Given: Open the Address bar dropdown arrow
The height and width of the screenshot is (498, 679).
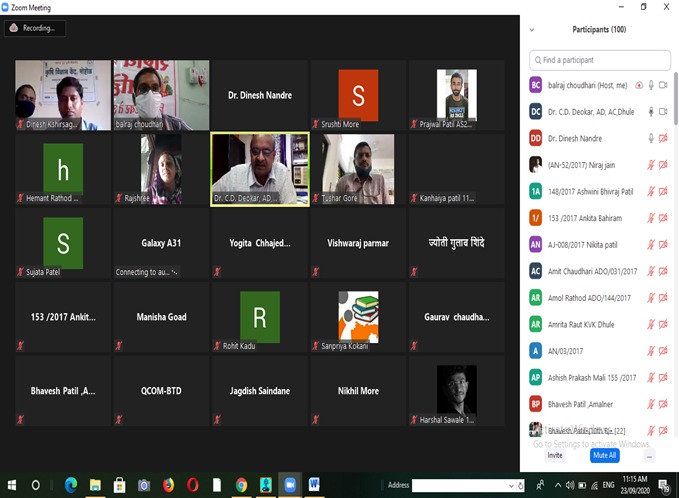Looking at the screenshot, I should (511, 486).
